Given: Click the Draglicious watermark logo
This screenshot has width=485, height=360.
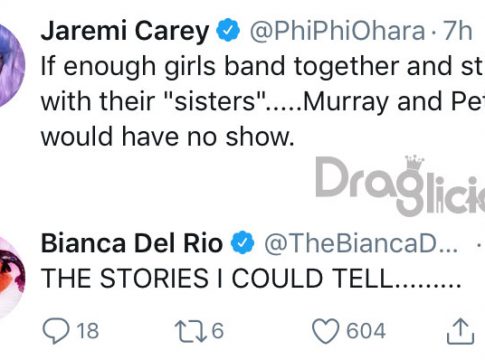Looking at the screenshot, I should pos(400,186).
